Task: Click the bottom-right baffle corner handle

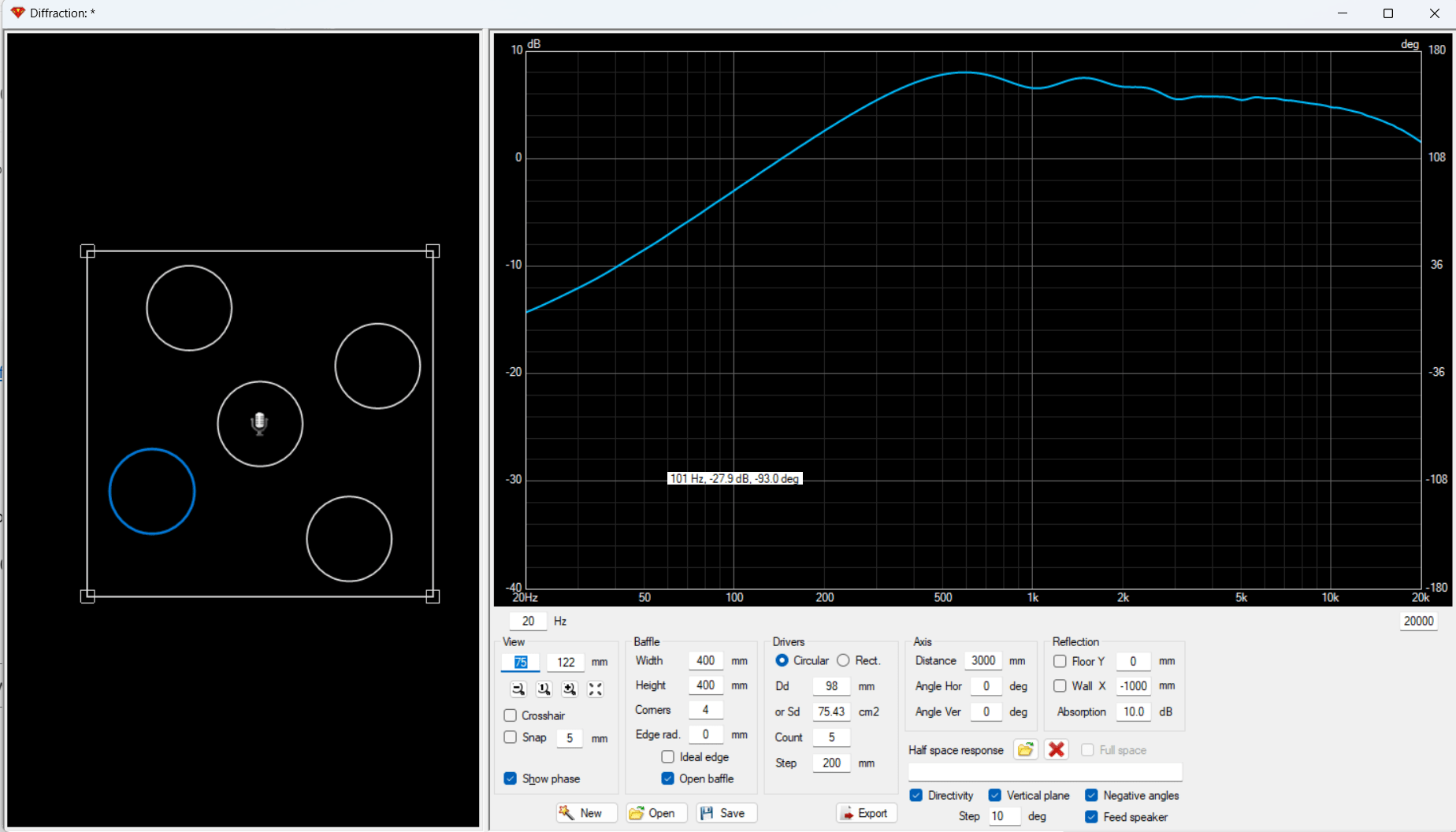Action: pyautogui.click(x=433, y=596)
